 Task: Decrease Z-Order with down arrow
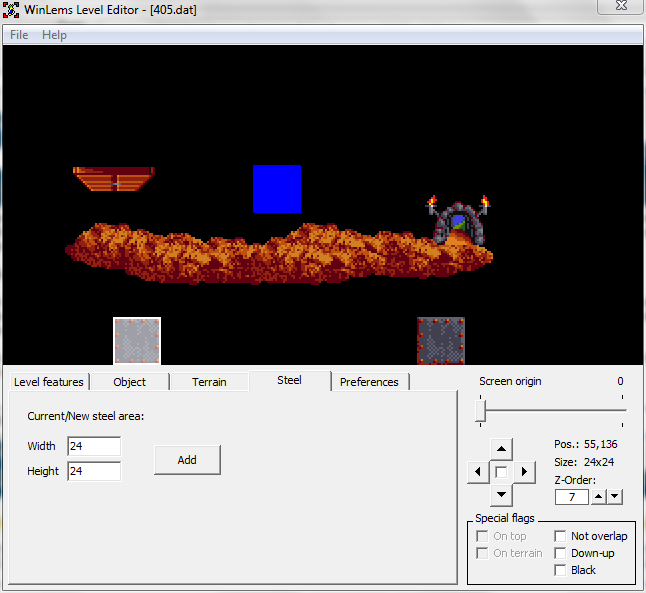[x=615, y=497]
